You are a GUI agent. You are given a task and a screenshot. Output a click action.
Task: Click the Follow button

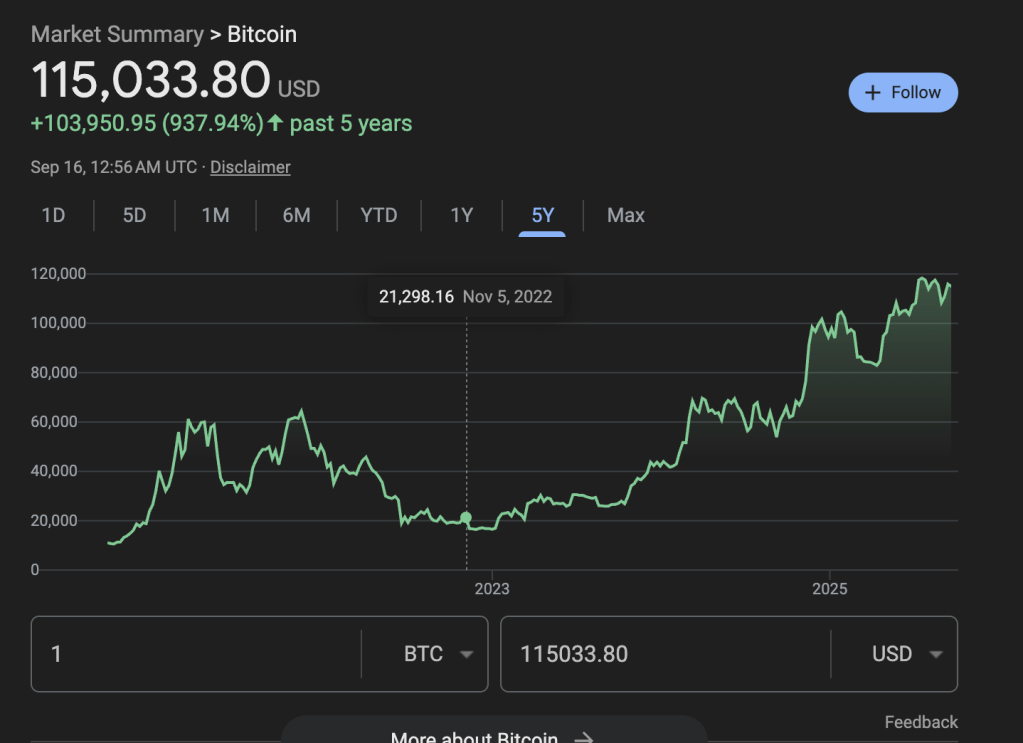pyautogui.click(x=903, y=92)
